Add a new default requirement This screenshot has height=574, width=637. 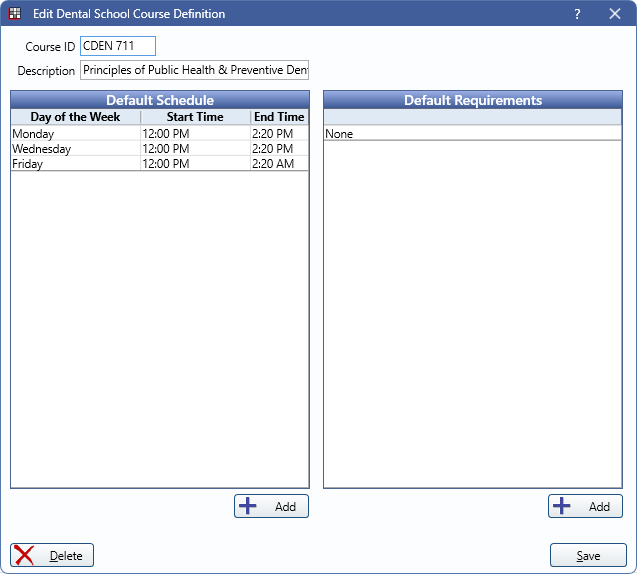pos(585,506)
